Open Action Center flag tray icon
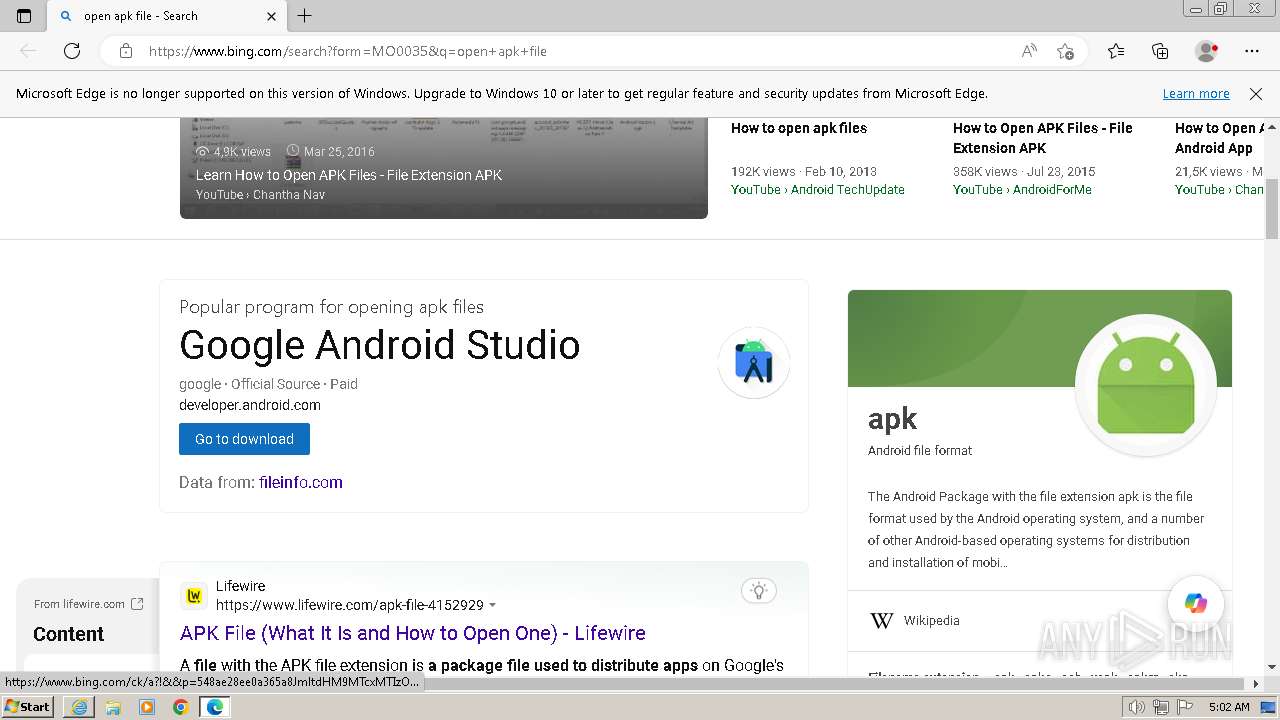 tap(1184, 707)
